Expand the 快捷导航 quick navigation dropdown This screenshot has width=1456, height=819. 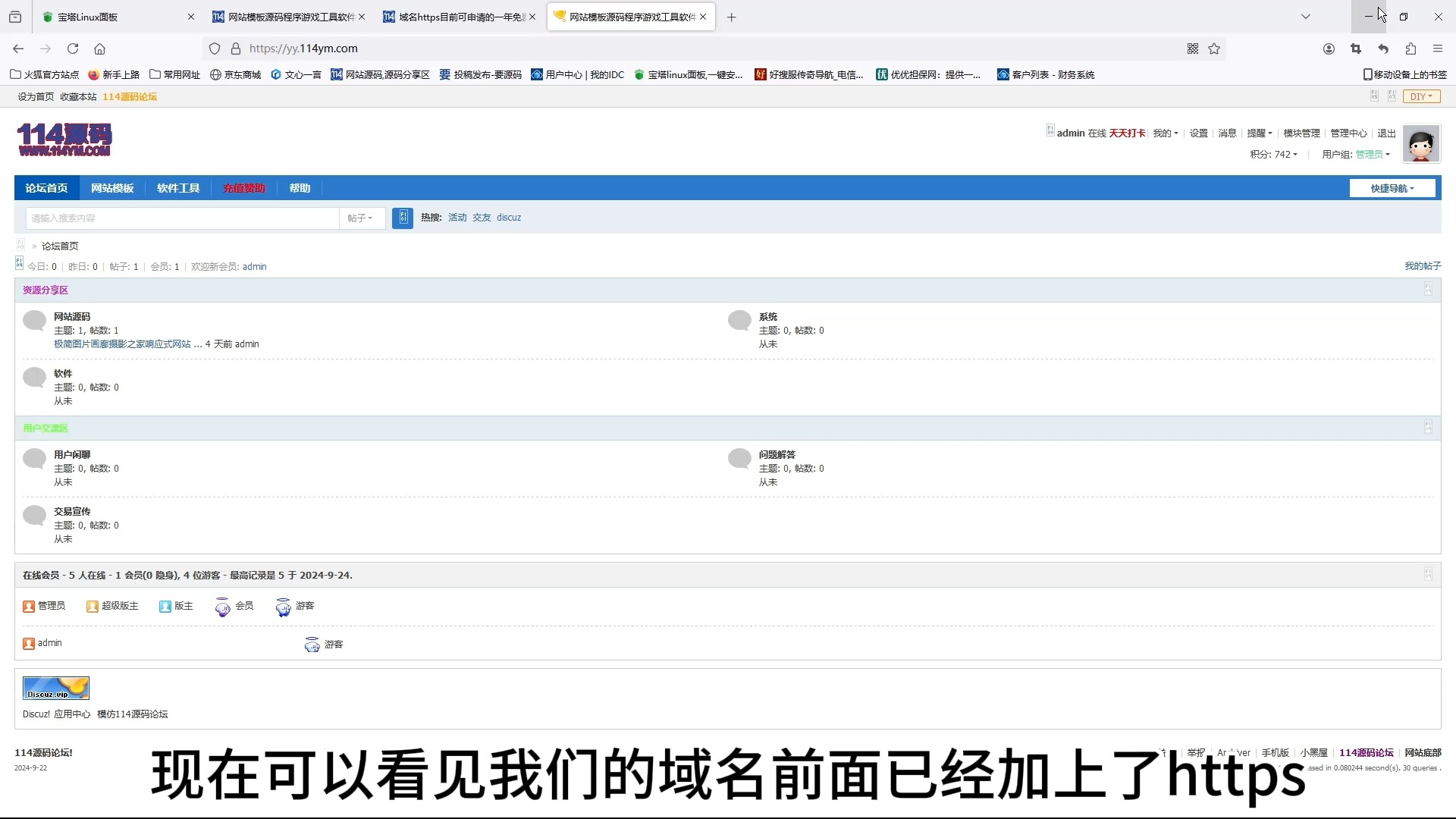point(1392,188)
